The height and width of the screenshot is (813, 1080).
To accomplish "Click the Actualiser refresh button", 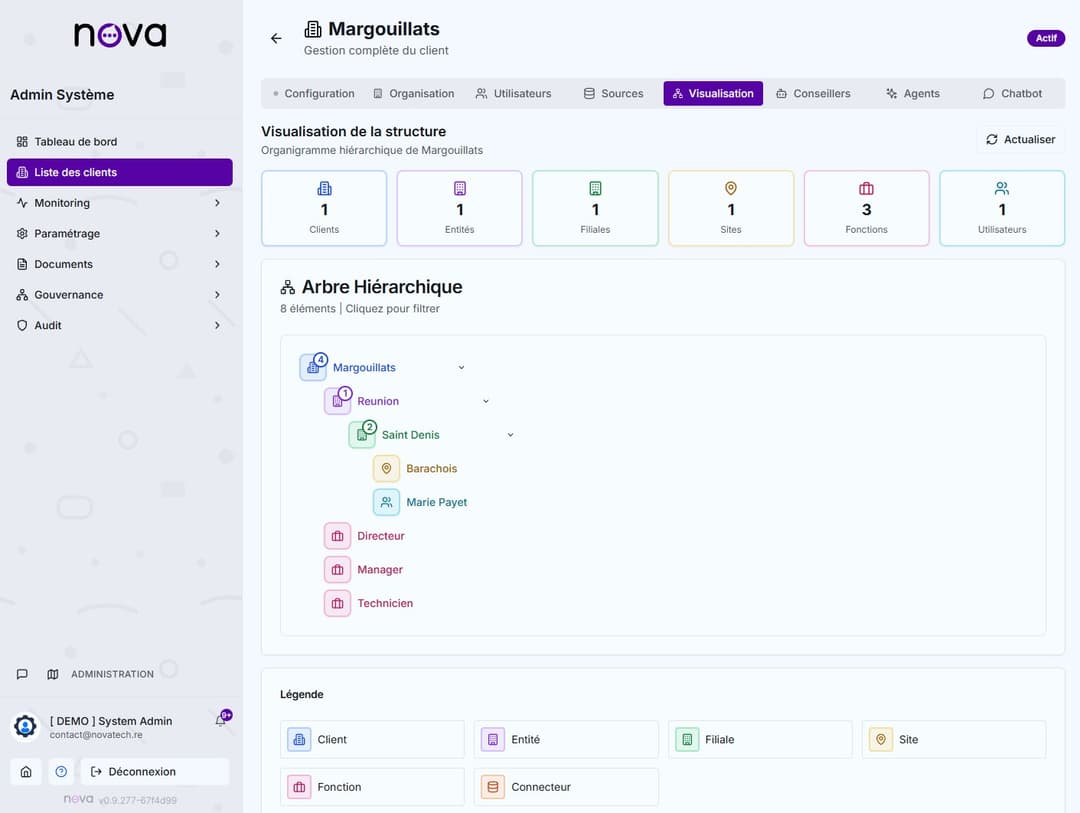I will [1020, 140].
